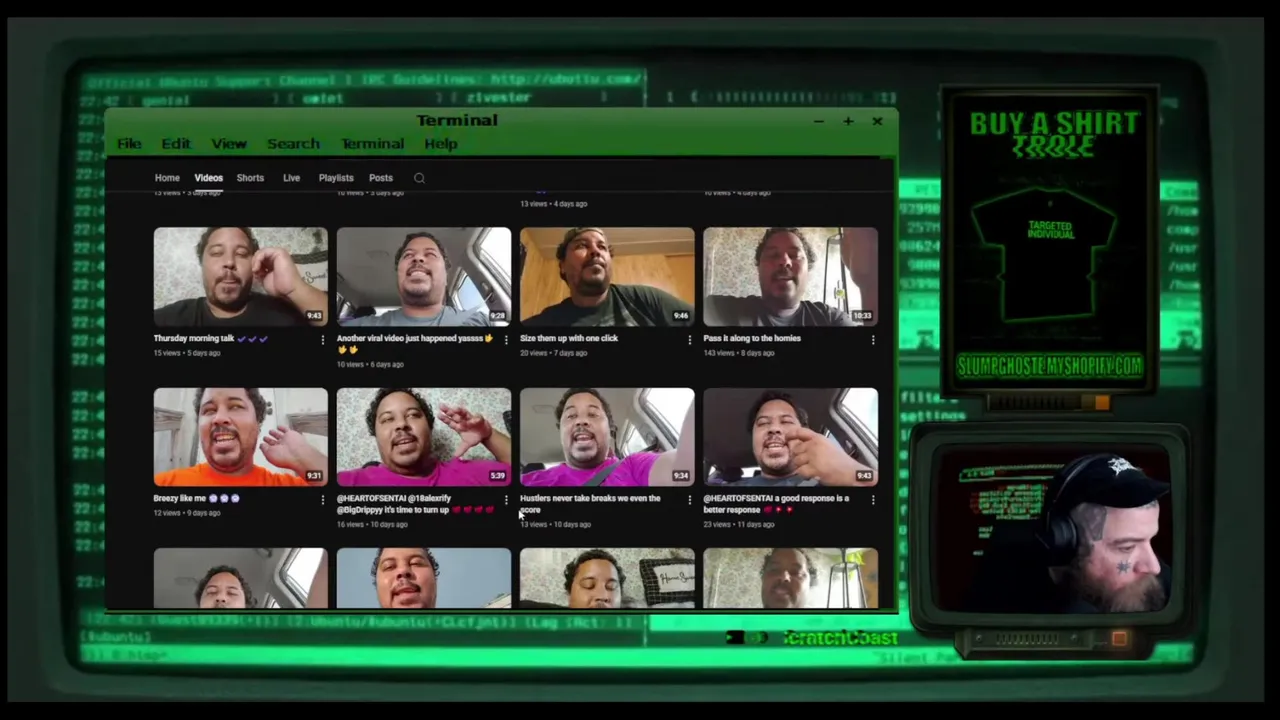The image size is (1280, 720).
Task: Open the Live tab
Action: tap(291, 178)
